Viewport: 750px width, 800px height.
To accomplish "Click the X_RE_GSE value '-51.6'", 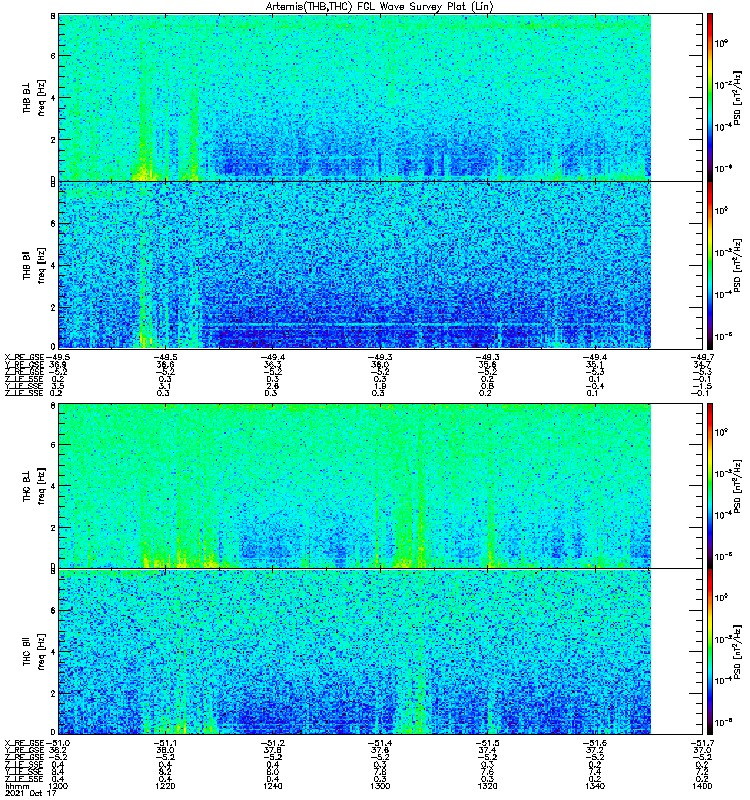I will coord(595,743).
